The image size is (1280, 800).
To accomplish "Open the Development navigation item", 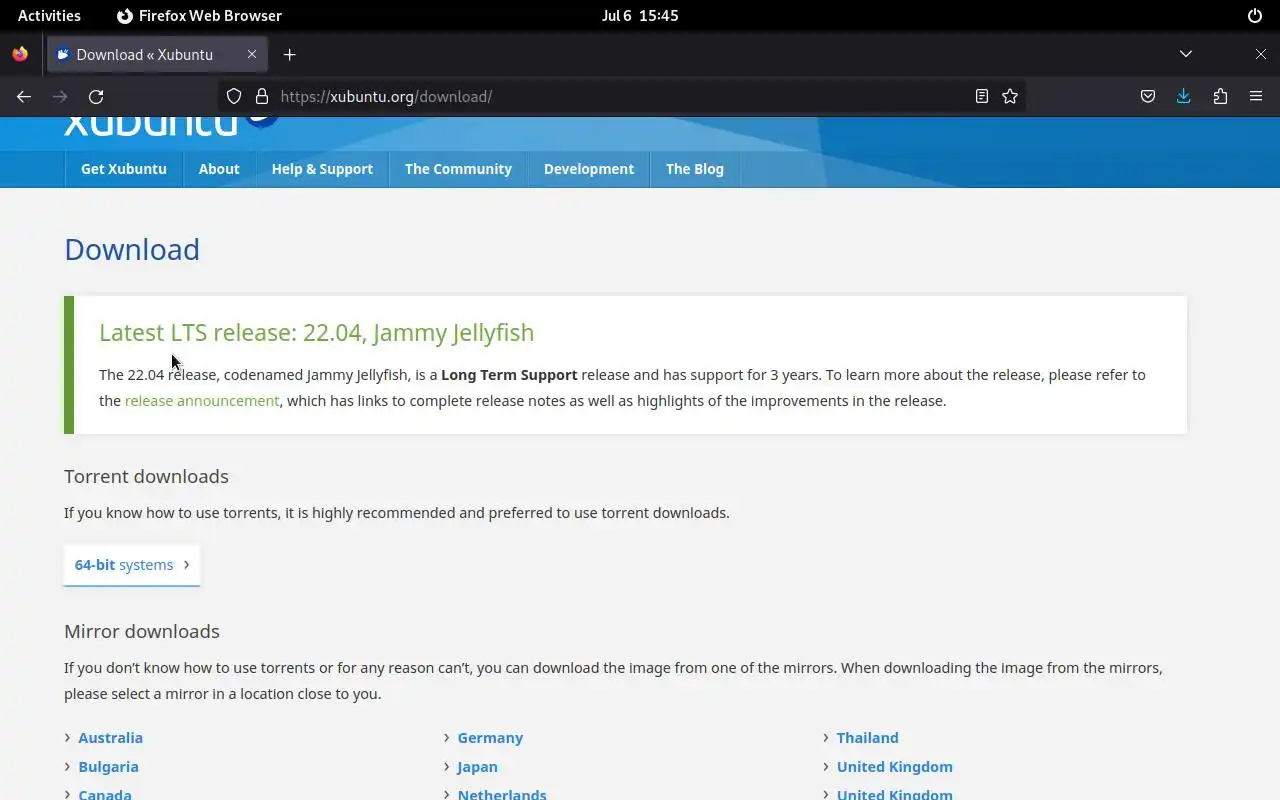I will 589,169.
